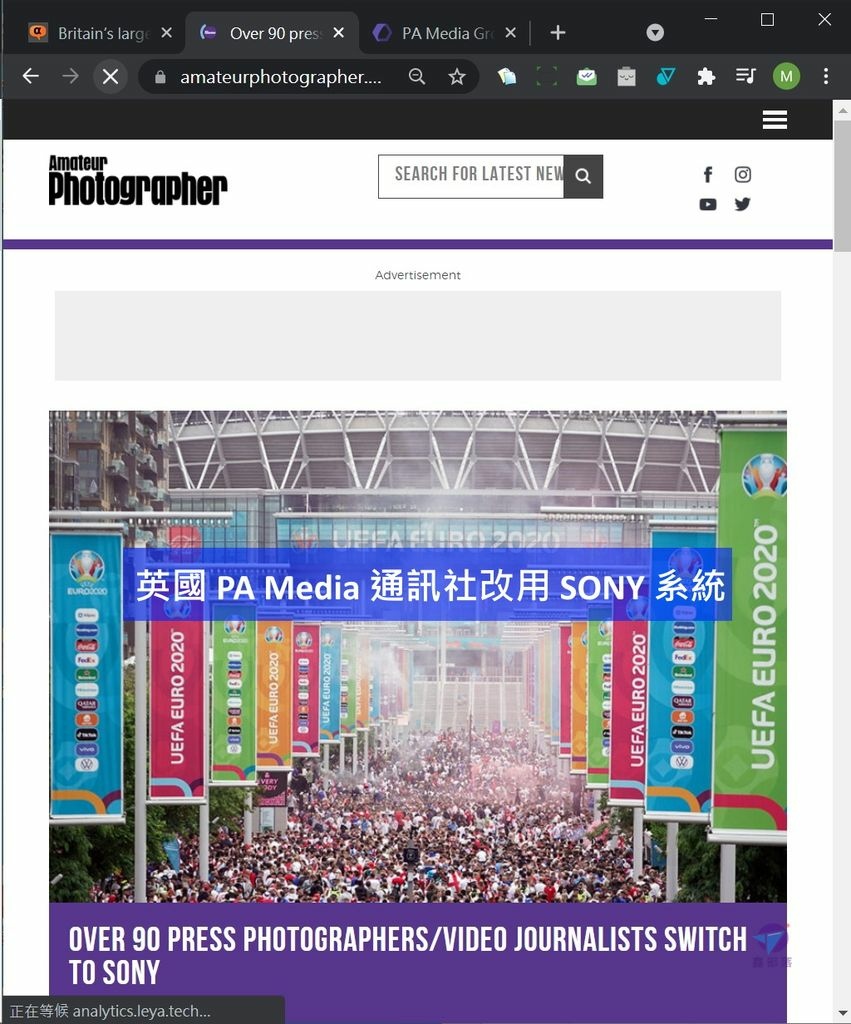Go to the Amateur Photographer home logo
851x1024 pixels.
138,180
